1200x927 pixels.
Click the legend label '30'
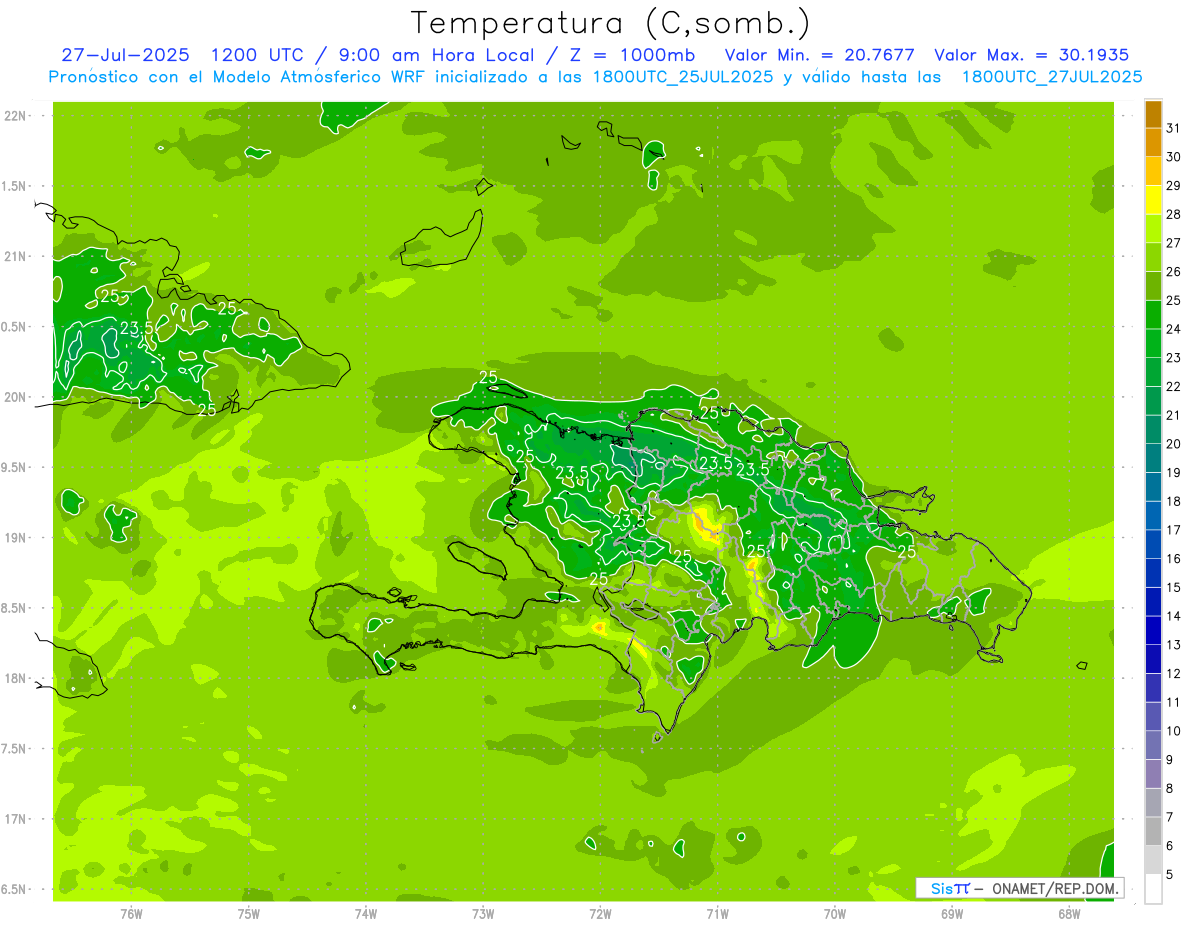pyautogui.click(x=1174, y=157)
